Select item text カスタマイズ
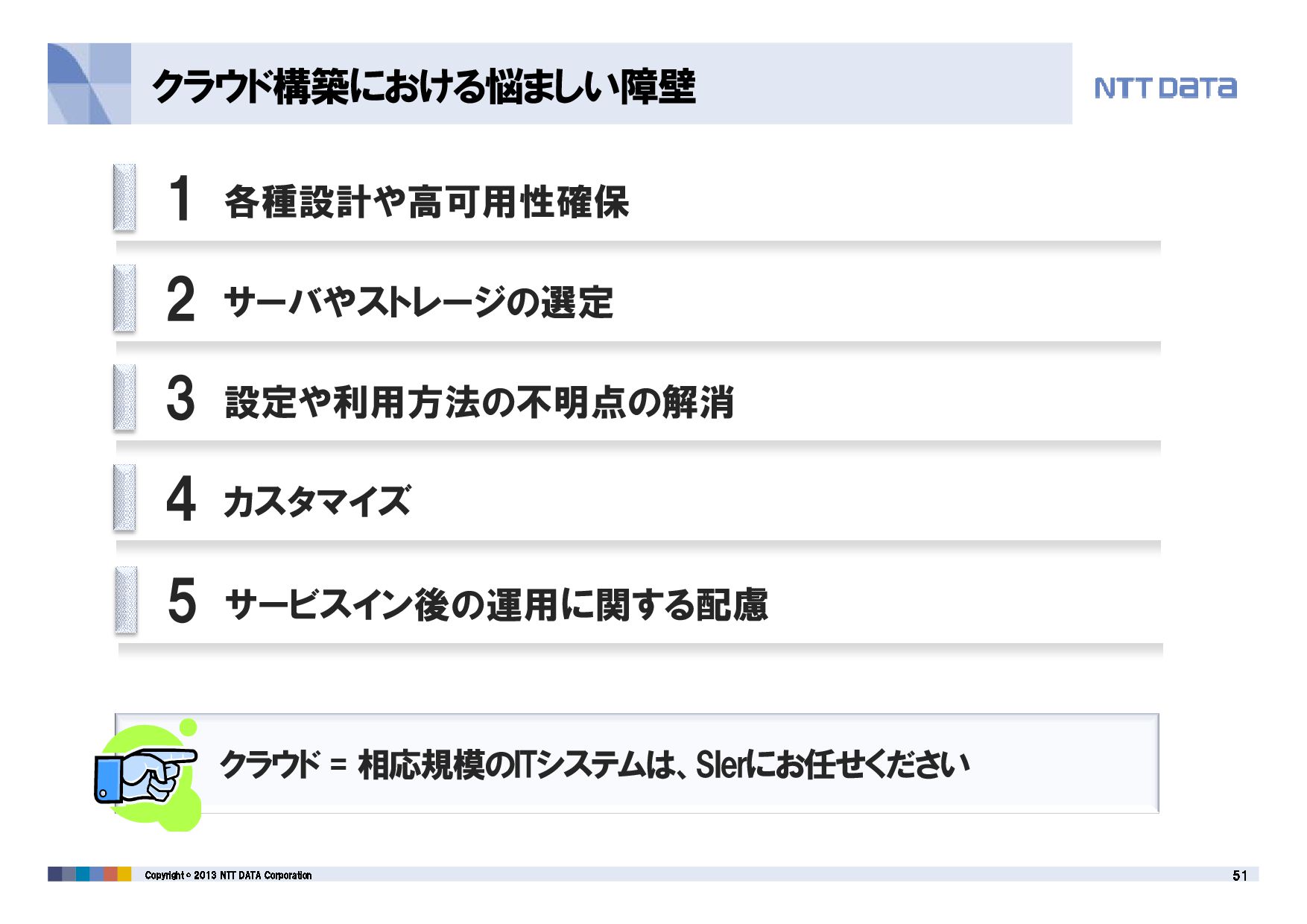 [x=317, y=501]
